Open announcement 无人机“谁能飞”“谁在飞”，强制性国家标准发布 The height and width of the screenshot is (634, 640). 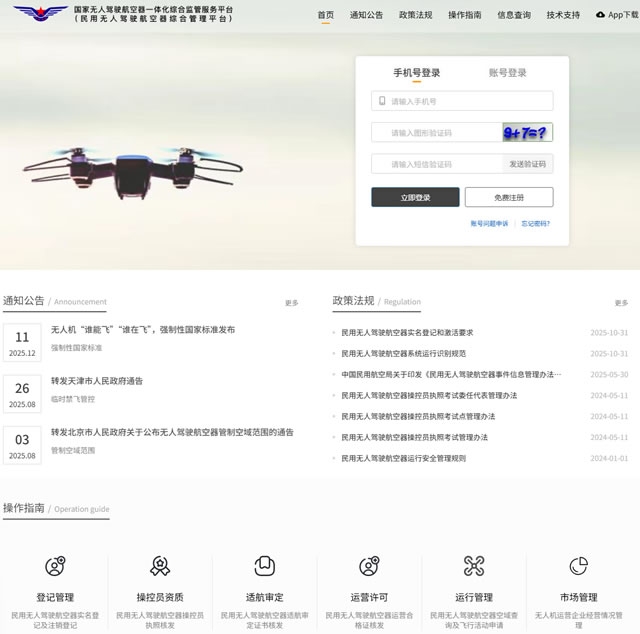click(143, 329)
